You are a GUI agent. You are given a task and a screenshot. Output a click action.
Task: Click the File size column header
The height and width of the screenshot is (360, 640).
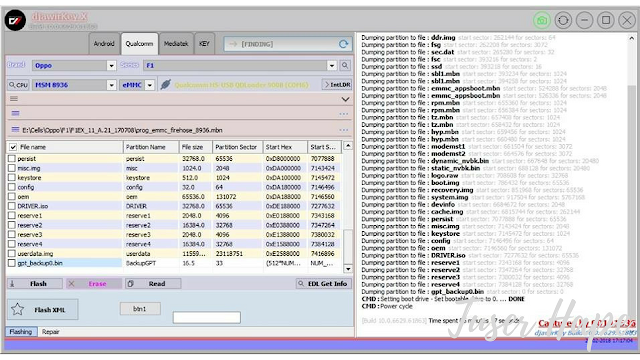(196, 147)
